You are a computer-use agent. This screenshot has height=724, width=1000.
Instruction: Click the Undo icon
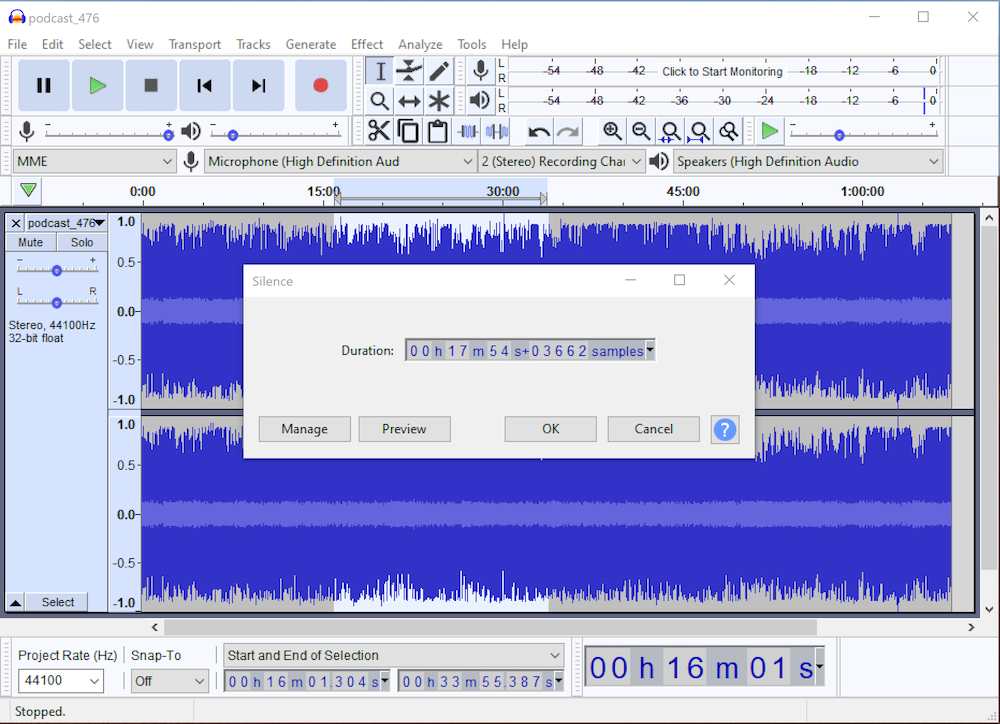pos(540,131)
